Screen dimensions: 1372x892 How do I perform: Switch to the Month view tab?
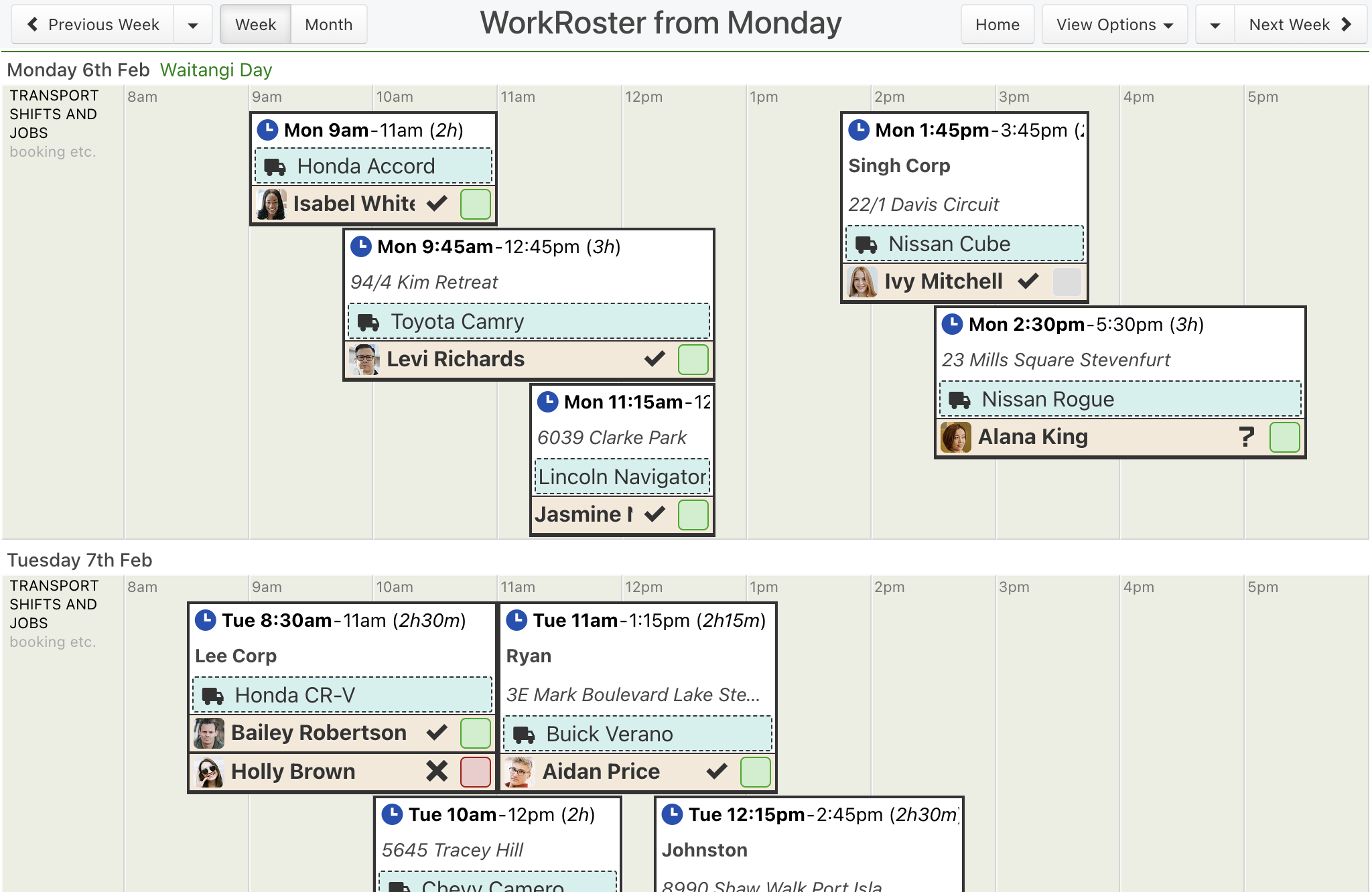pyautogui.click(x=329, y=25)
